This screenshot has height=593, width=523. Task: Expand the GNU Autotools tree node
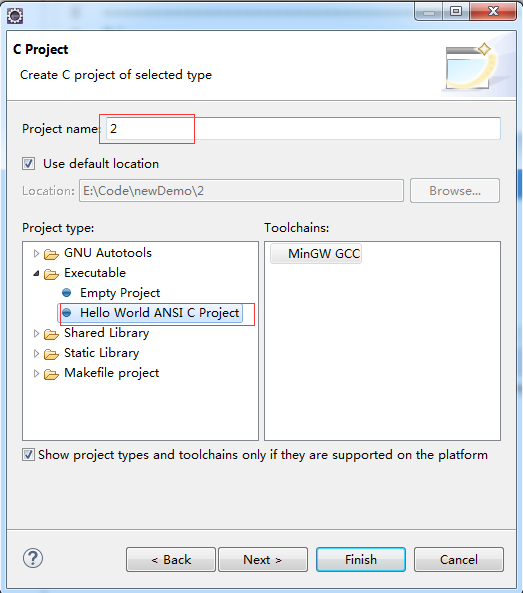pyautogui.click(x=36, y=253)
